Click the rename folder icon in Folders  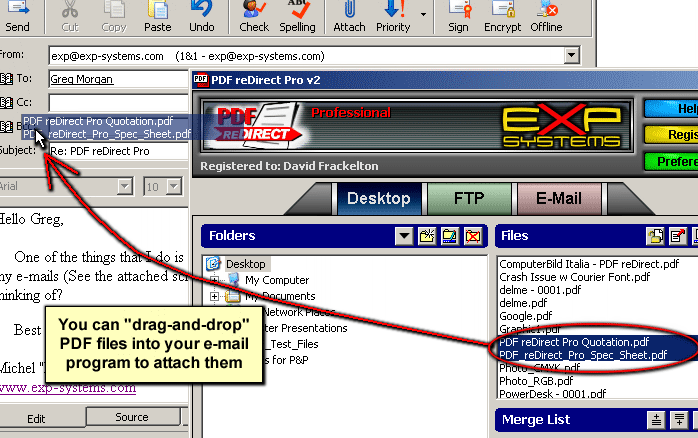pos(450,236)
